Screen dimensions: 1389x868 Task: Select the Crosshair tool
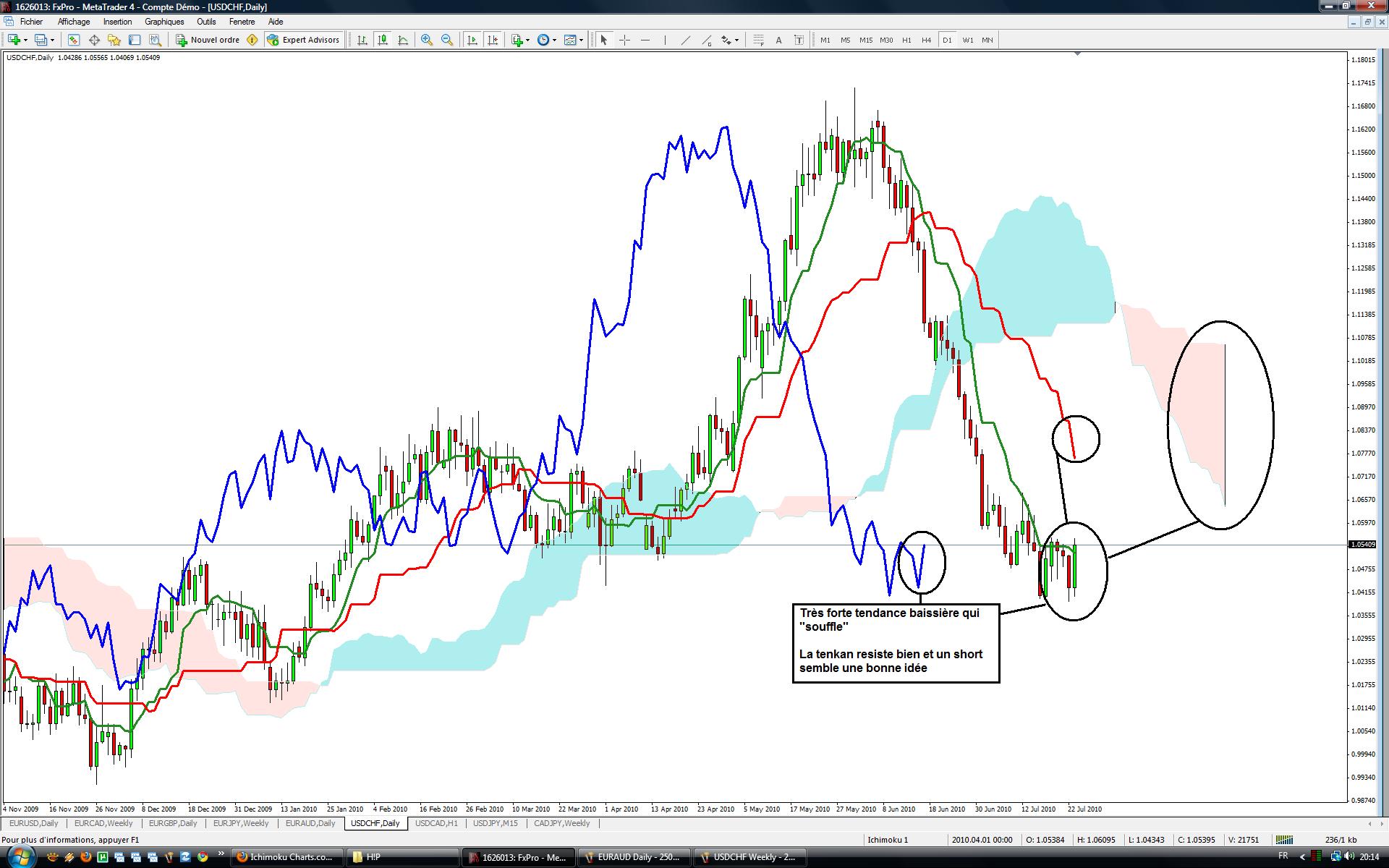click(624, 41)
